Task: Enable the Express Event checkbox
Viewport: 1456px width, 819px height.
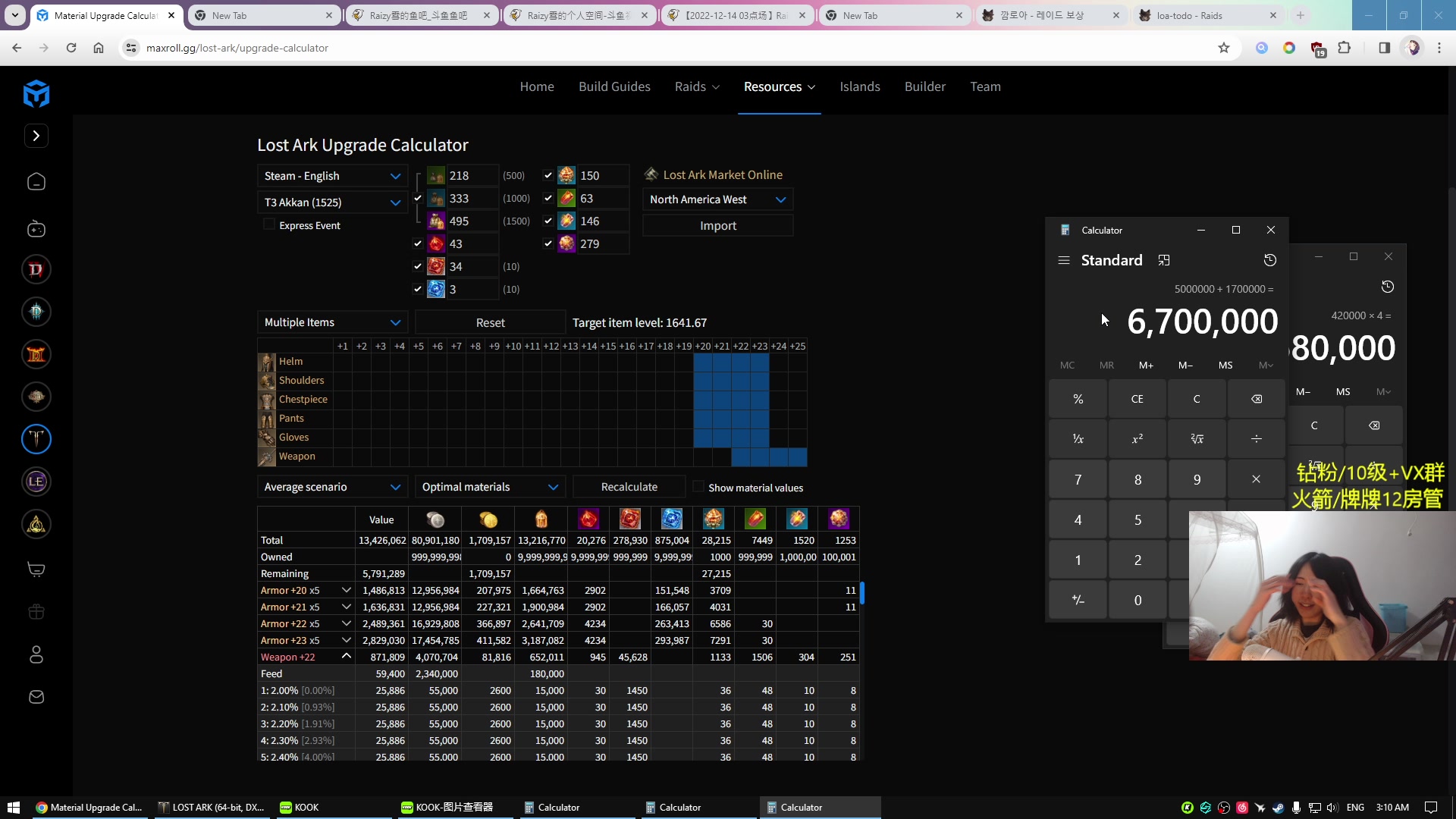Action: (x=269, y=225)
